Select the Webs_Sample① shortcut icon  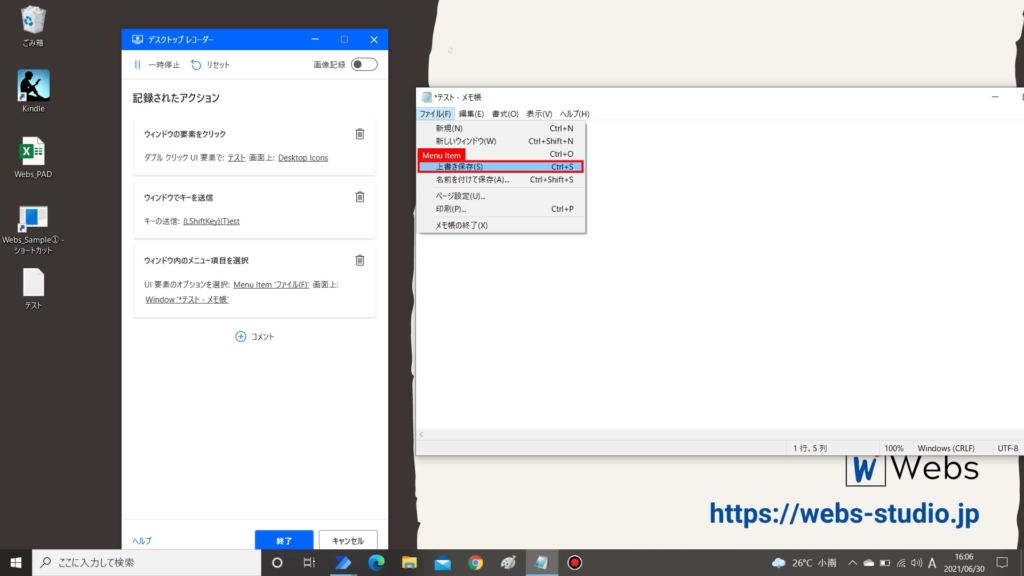pos(33,229)
